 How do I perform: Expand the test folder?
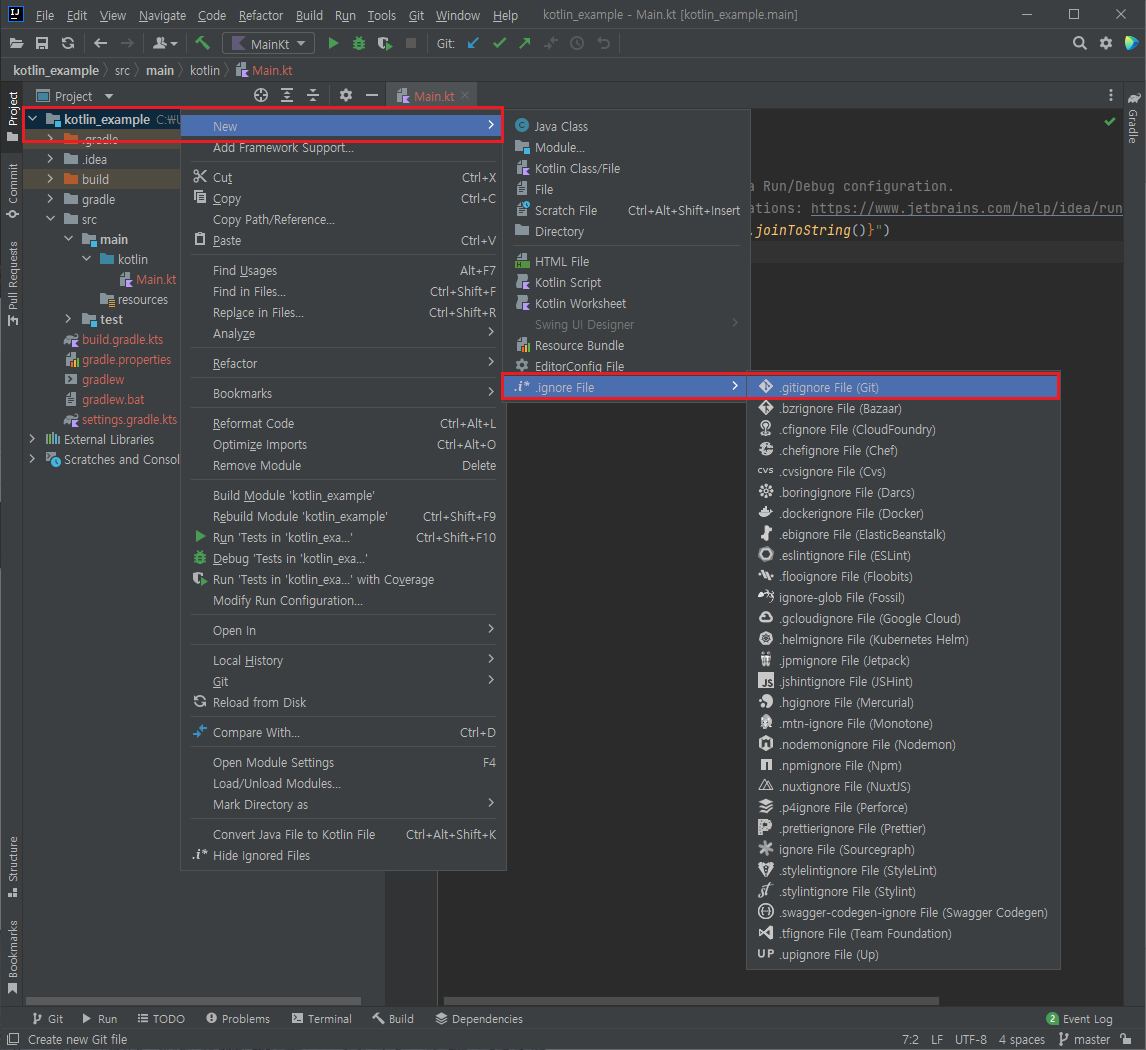[69, 319]
